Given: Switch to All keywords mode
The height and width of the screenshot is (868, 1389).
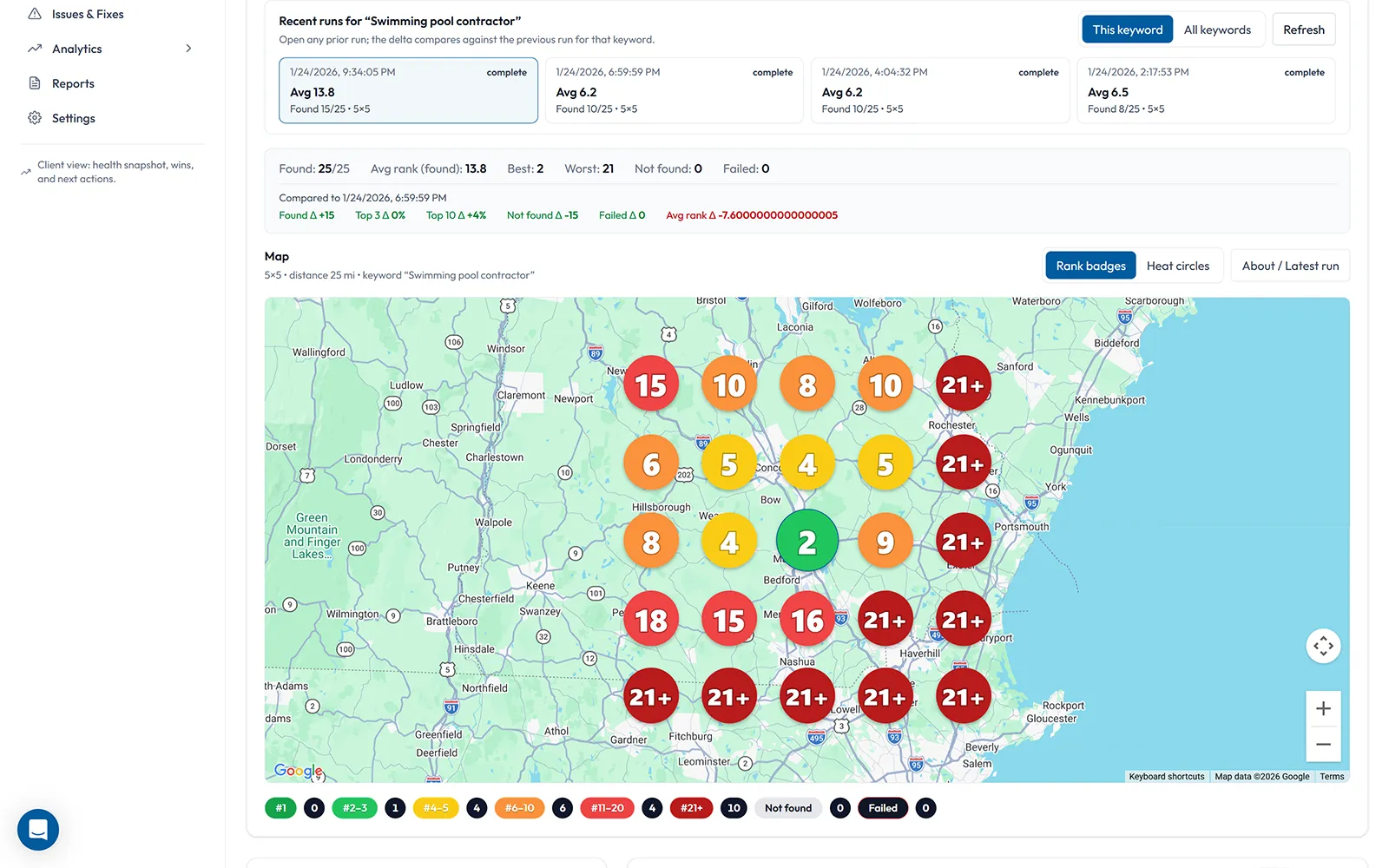Looking at the screenshot, I should coord(1218,29).
